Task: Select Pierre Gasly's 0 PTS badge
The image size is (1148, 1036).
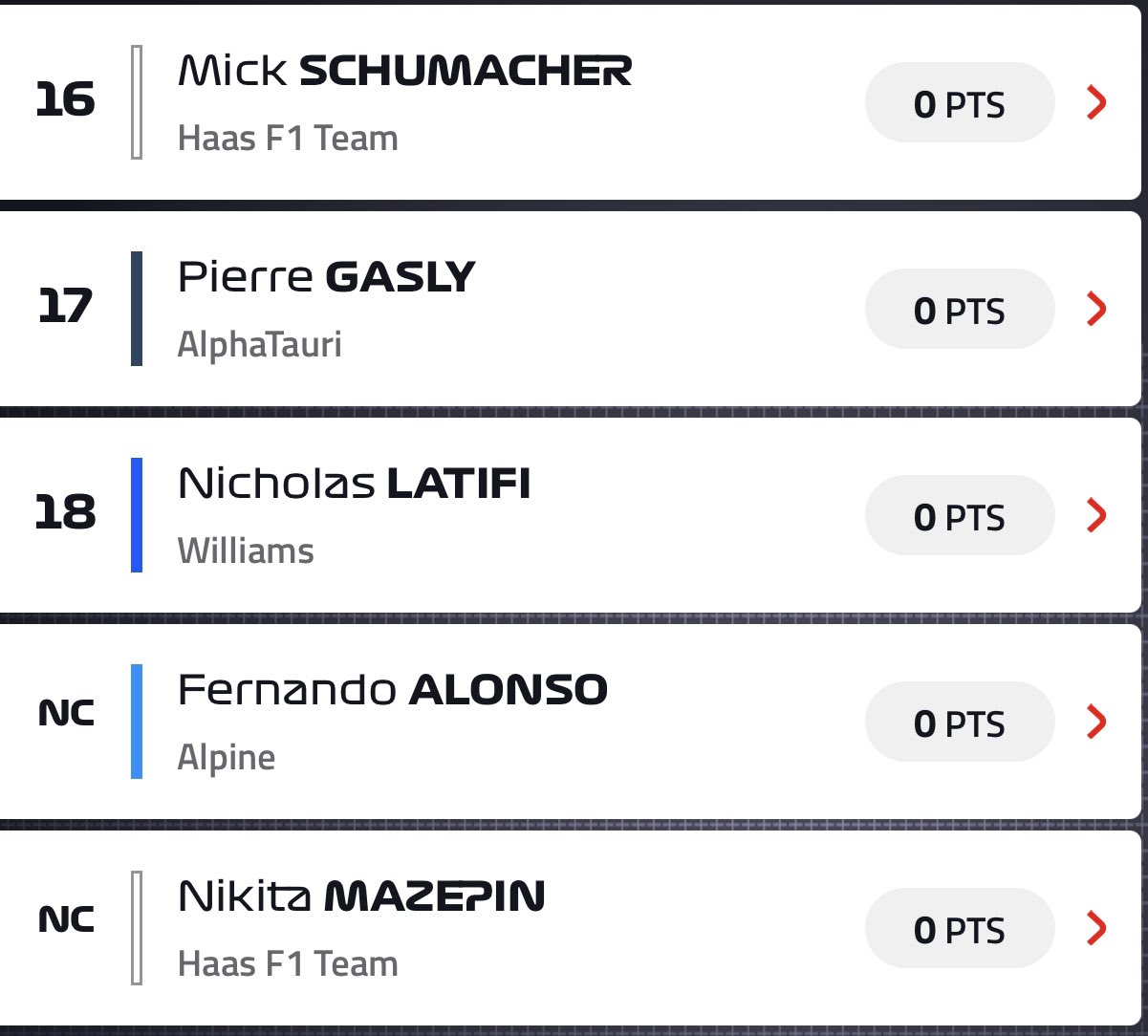Action: click(960, 309)
